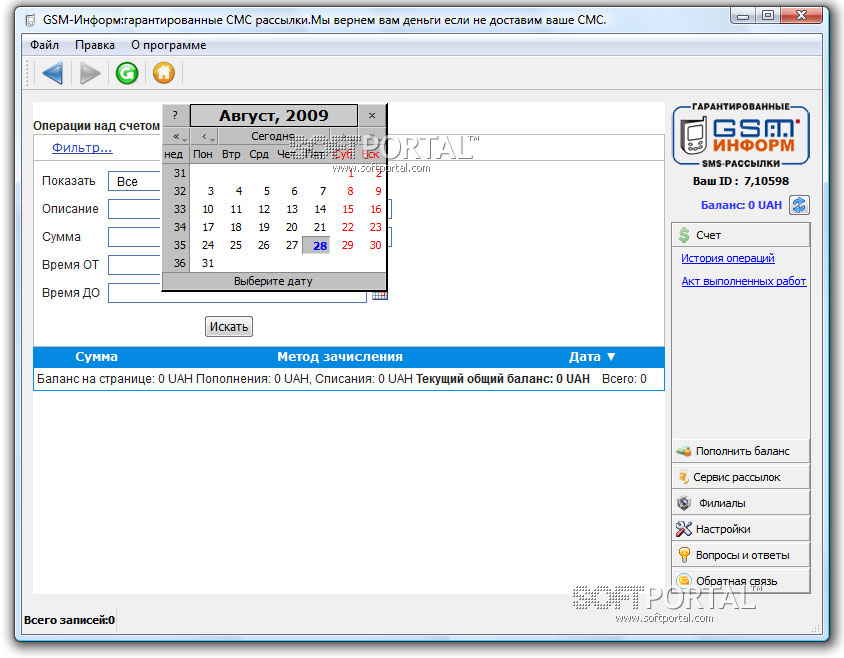Viewport: 844px width, 658px height.
Task: Open Правка menu
Action: click(95, 45)
